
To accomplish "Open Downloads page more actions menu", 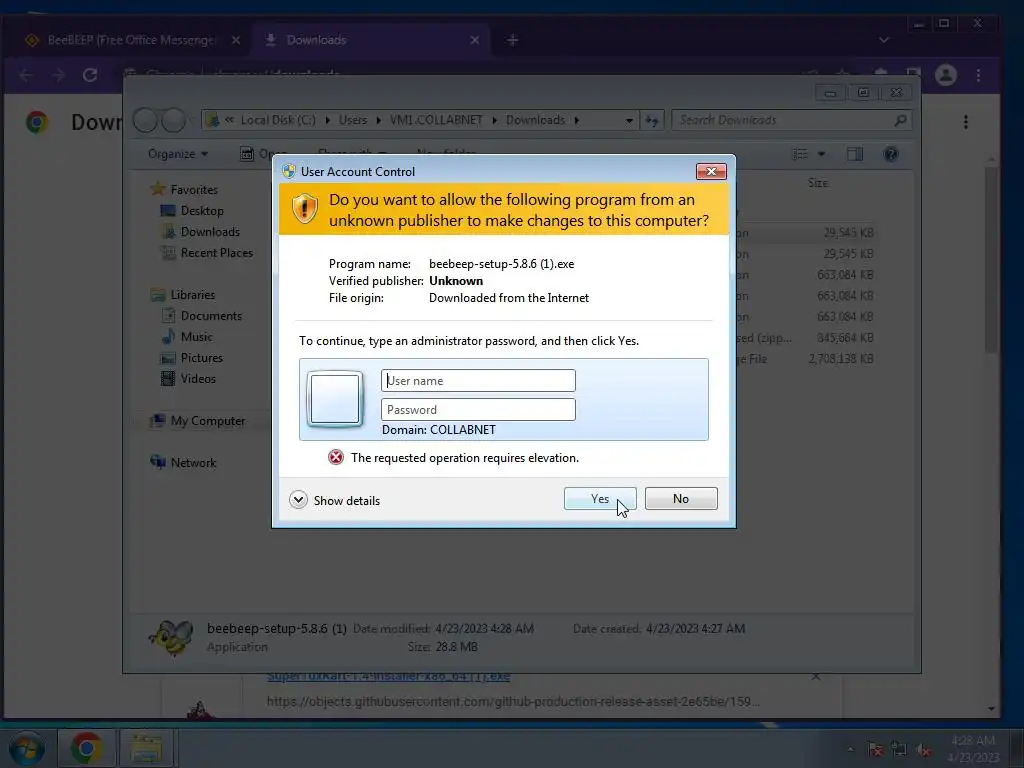I will coord(966,122).
